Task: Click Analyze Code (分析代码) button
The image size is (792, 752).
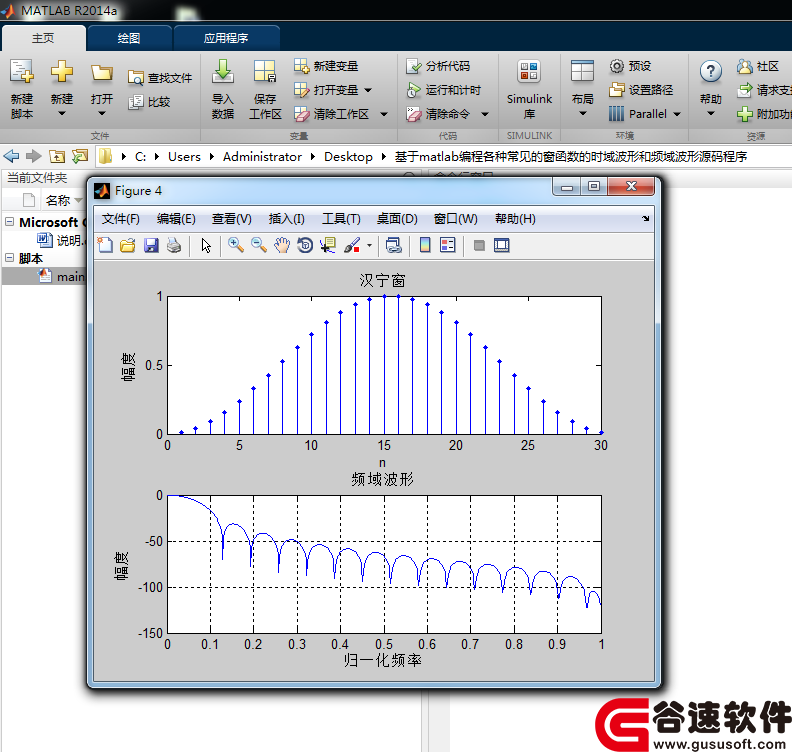Action: coord(438,66)
